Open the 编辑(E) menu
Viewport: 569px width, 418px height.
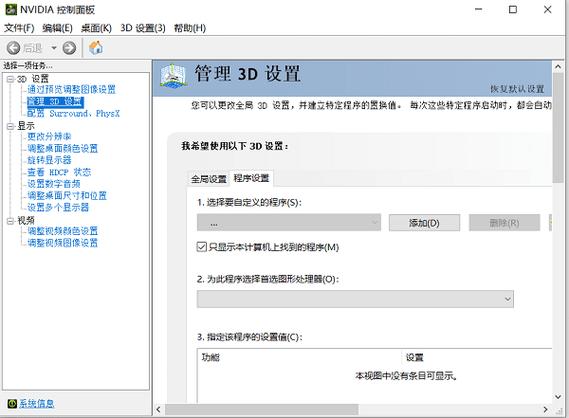(57, 28)
